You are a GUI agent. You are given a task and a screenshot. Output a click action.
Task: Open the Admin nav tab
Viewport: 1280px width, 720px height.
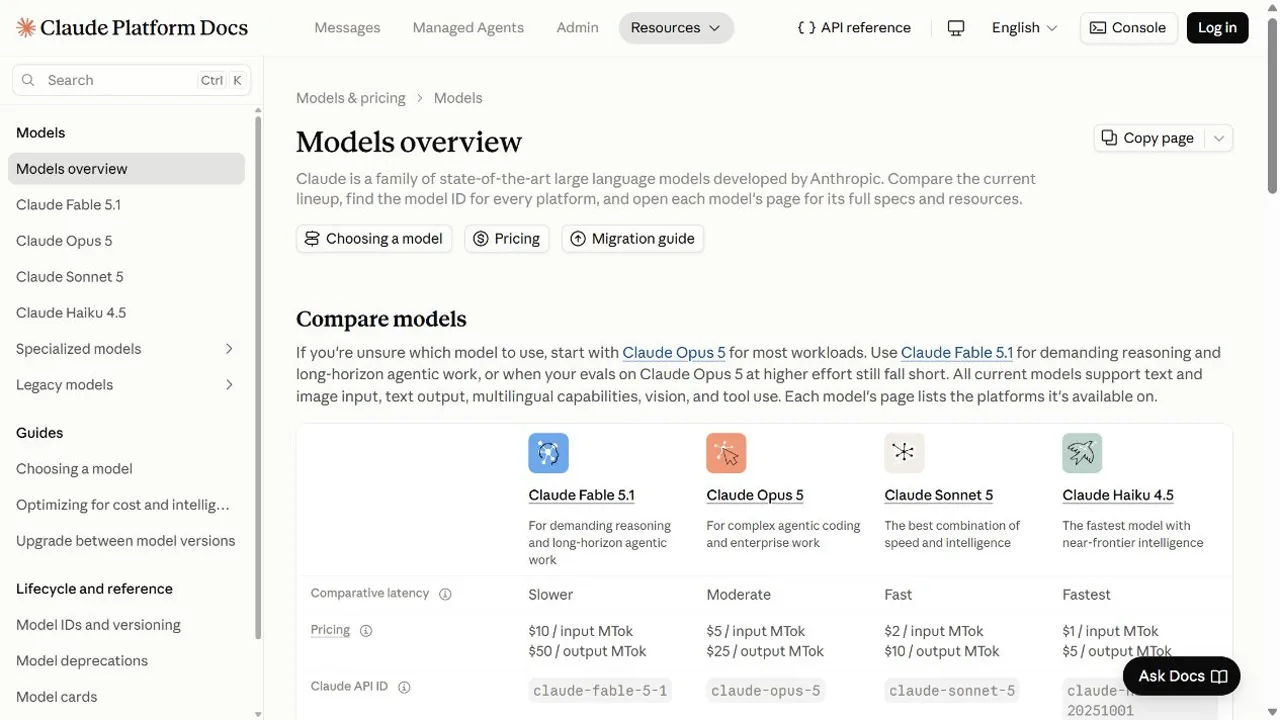coord(577,28)
